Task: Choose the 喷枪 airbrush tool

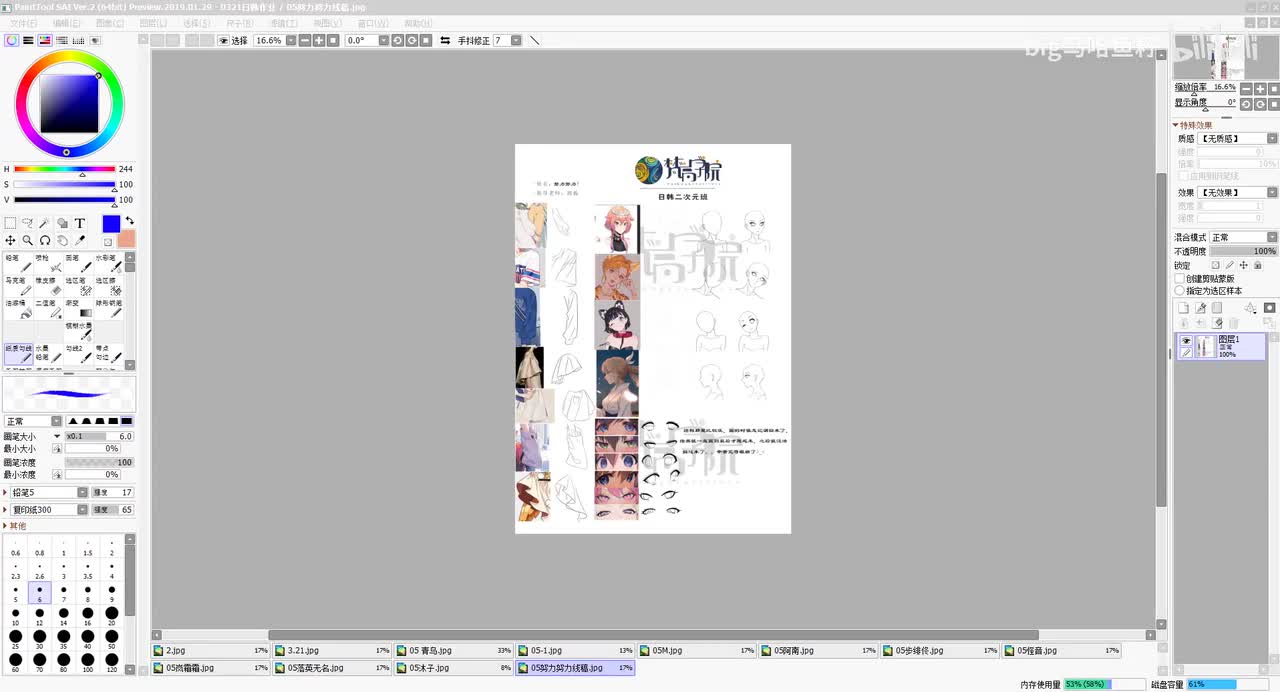Action: [x=47, y=263]
